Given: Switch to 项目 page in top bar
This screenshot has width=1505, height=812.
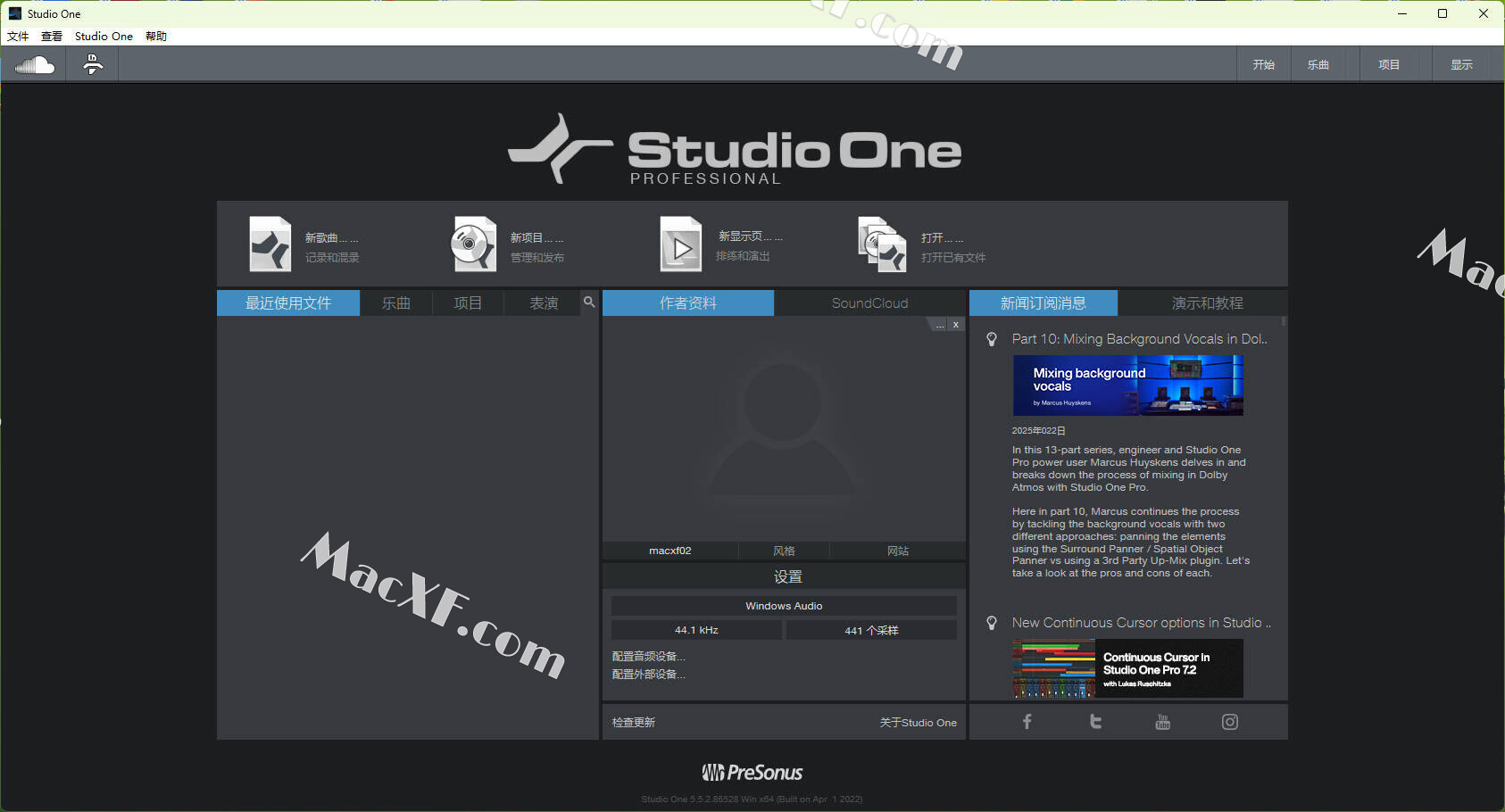Looking at the screenshot, I should [1389, 64].
